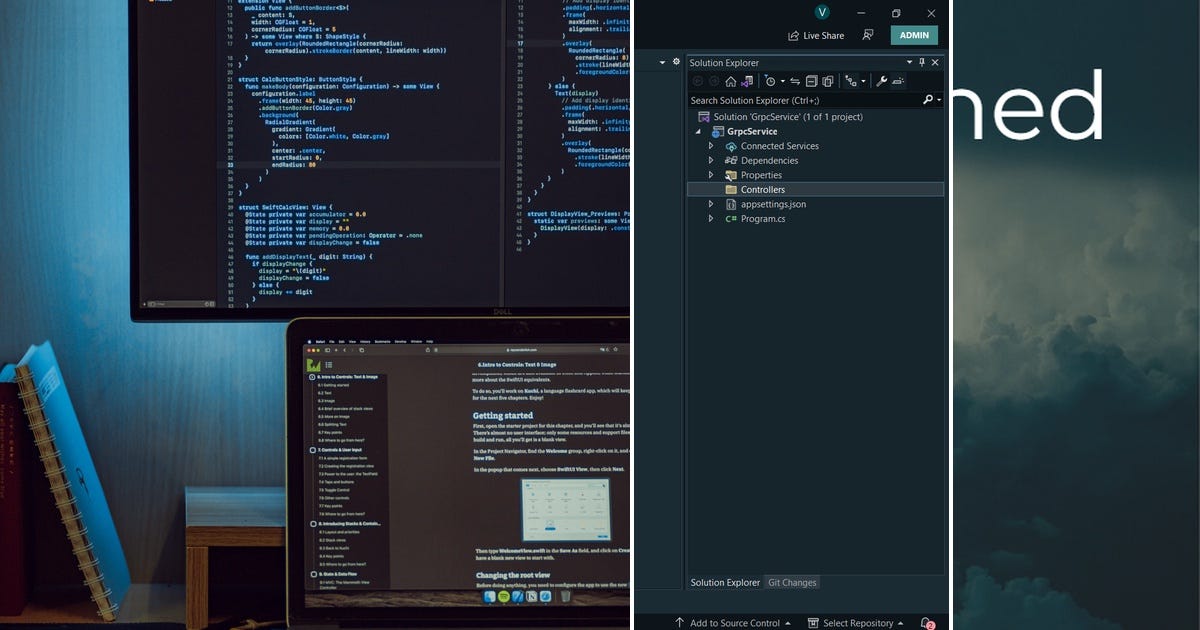1200x630 pixels.
Task: Select the Solution Explorer tab
Action: click(724, 582)
